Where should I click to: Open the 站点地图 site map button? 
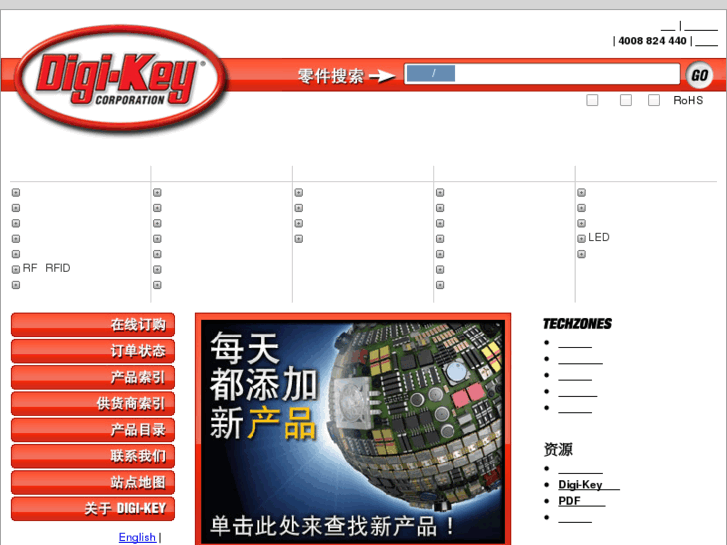(x=93, y=482)
